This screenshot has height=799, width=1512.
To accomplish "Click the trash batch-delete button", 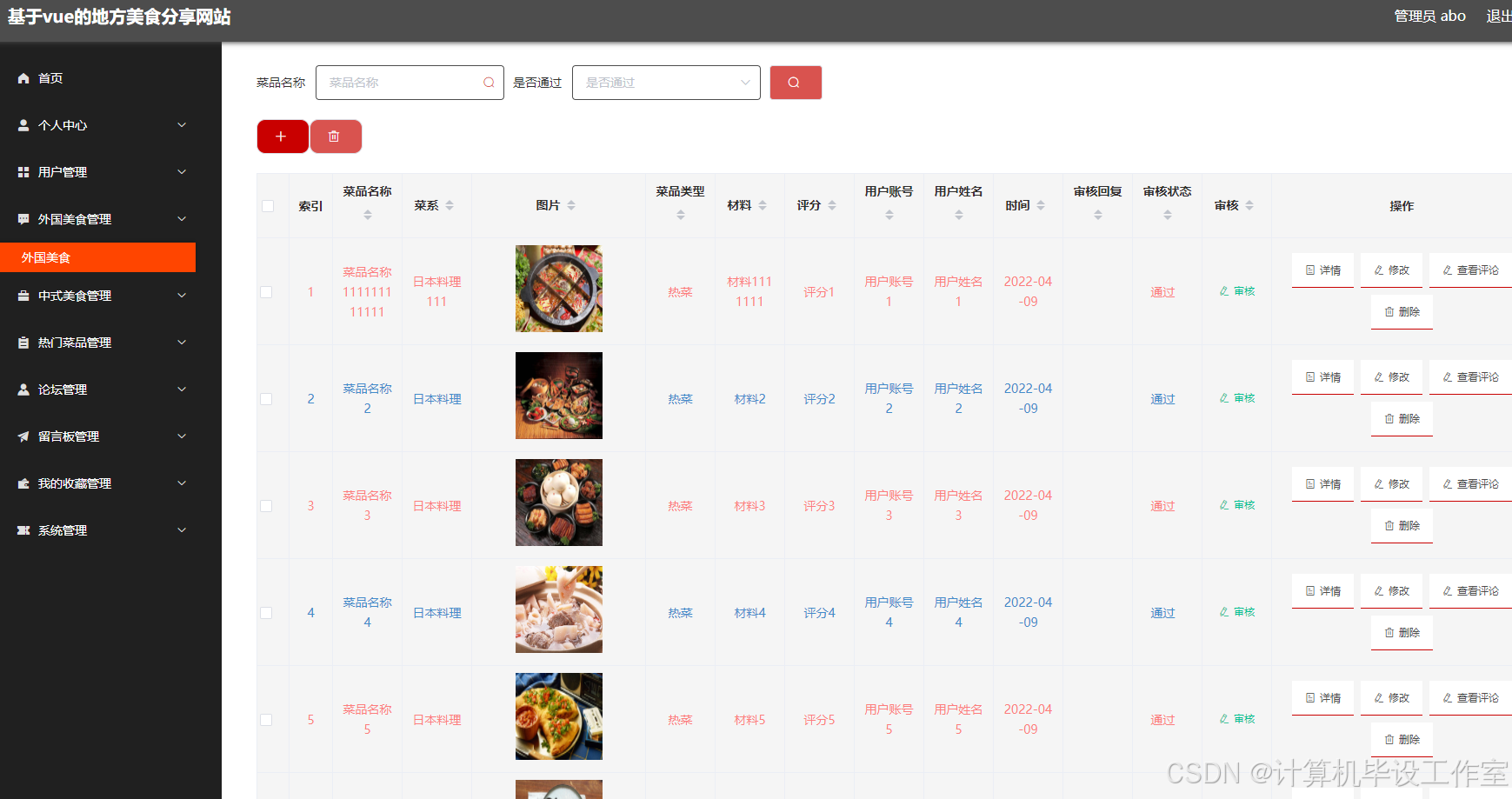I will (336, 136).
